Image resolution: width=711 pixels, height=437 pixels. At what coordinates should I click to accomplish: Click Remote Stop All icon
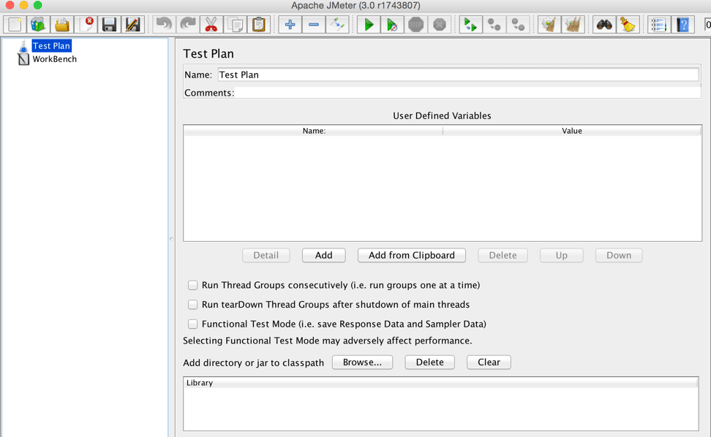pos(494,24)
